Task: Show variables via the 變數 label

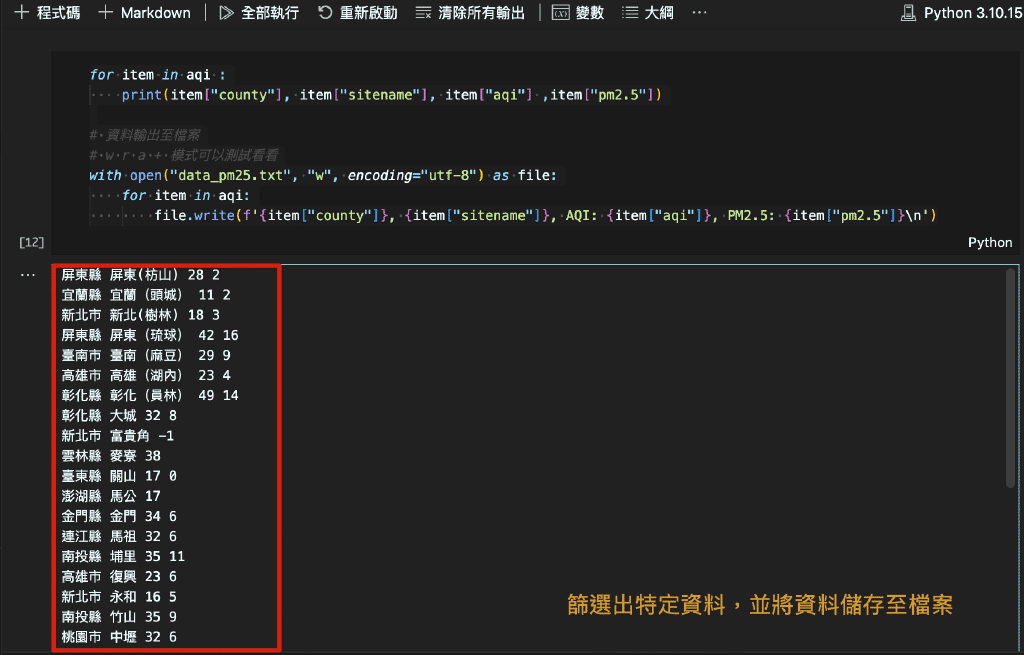Action: (589, 13)
